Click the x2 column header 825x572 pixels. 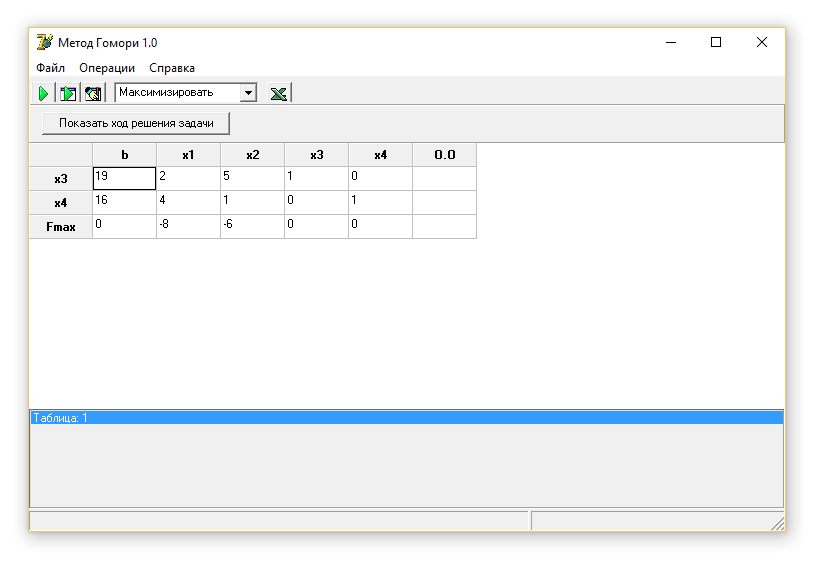click(x=253, y=155)
